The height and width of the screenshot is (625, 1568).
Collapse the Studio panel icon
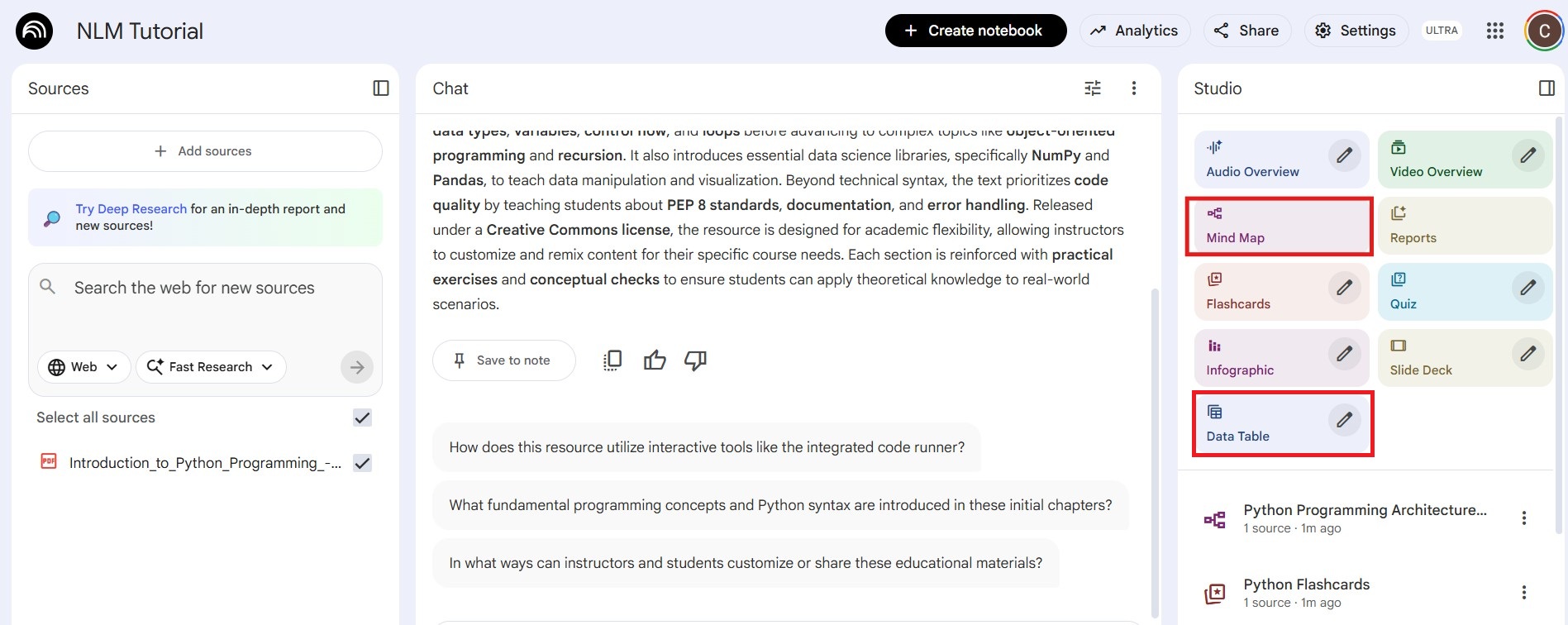(1547, 88)
